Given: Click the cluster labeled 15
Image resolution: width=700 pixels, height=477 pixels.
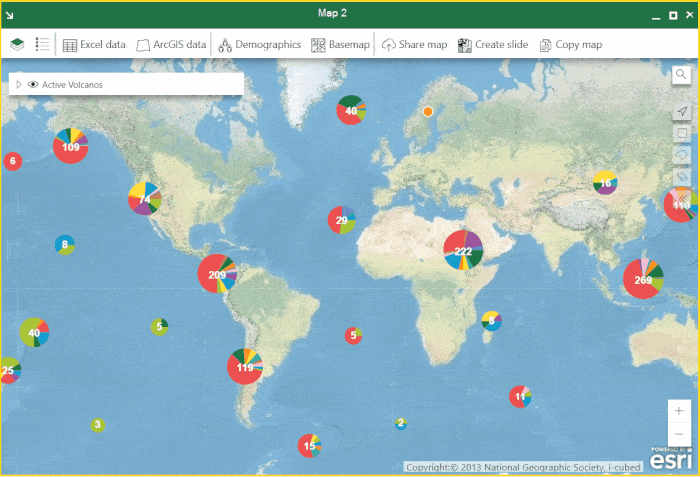Looking at the screenshot, I should point(309,445).
